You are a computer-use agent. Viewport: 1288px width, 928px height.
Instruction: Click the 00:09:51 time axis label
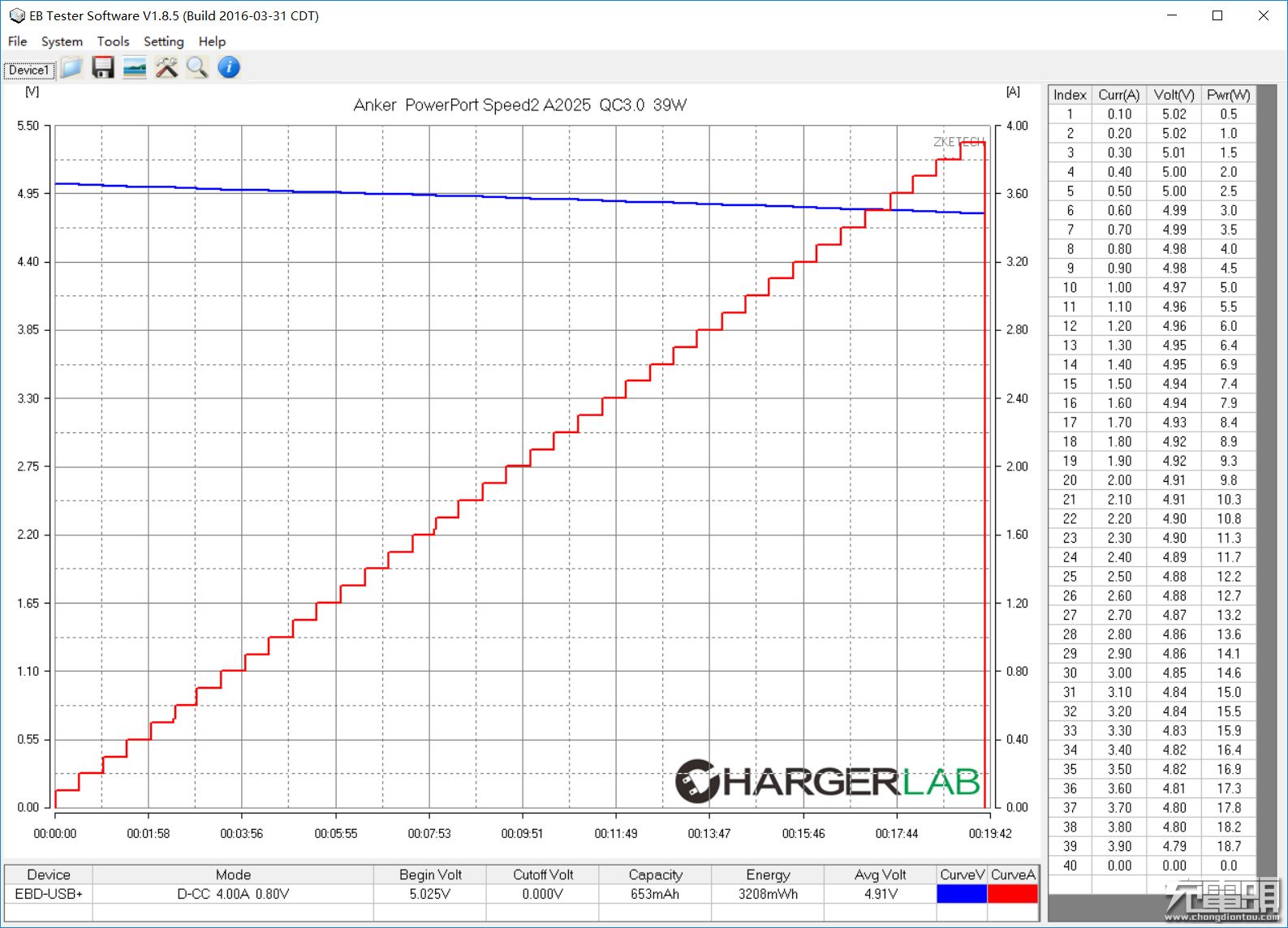coord(522,833)
